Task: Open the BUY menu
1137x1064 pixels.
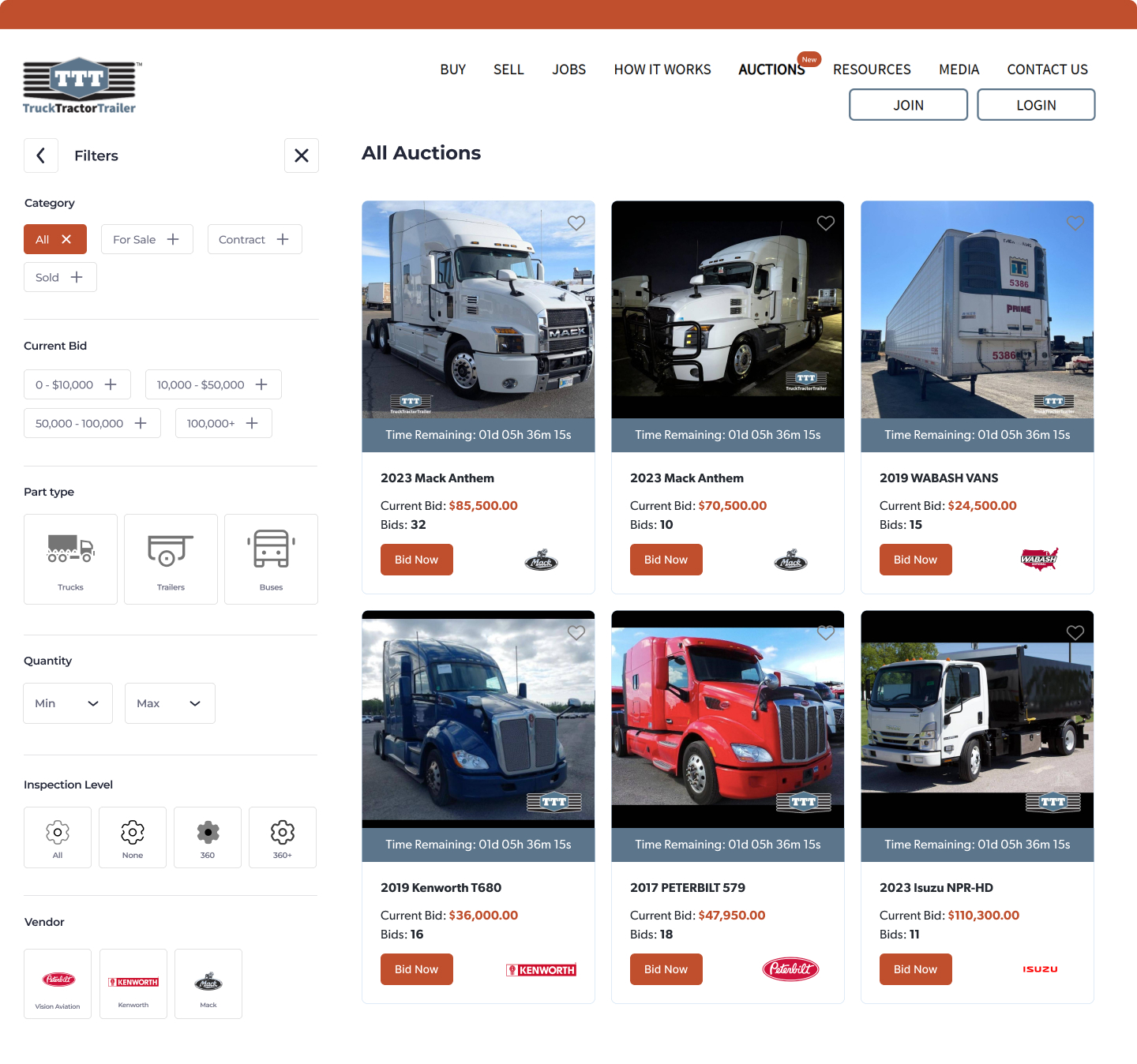Action: 453,69
